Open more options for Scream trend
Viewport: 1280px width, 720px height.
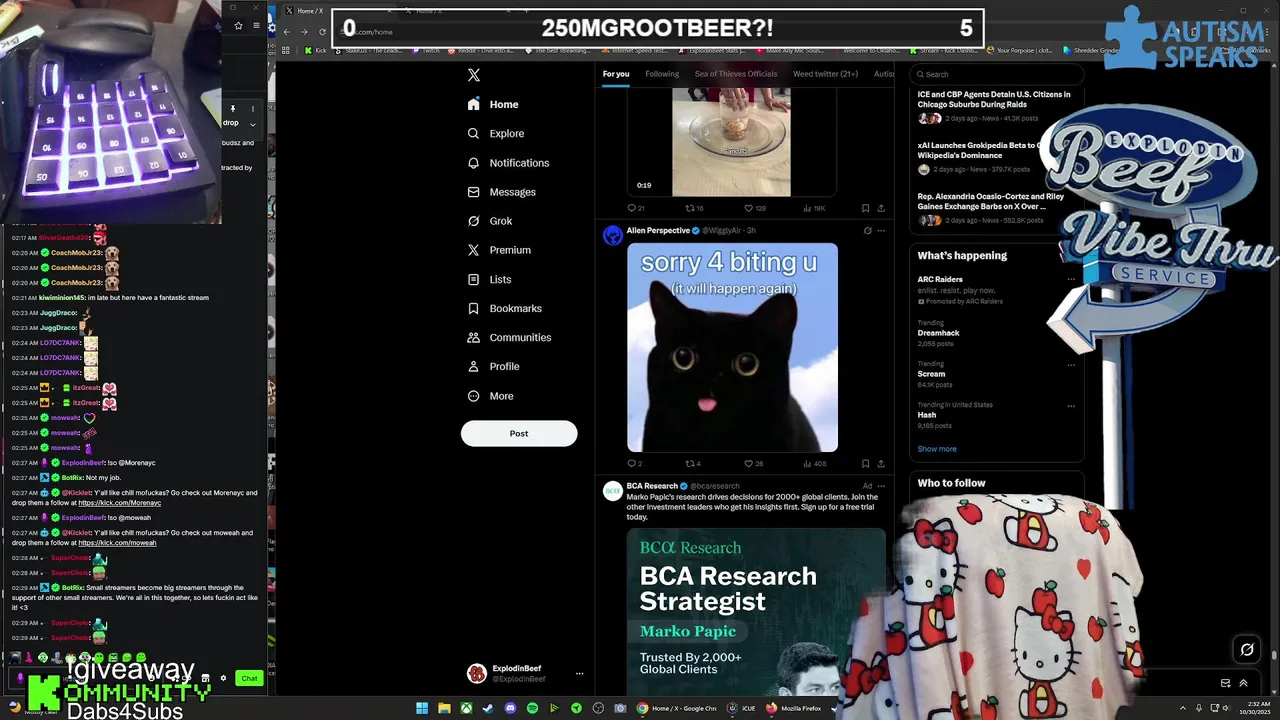pyautogui.click(x=1071, y=365)
